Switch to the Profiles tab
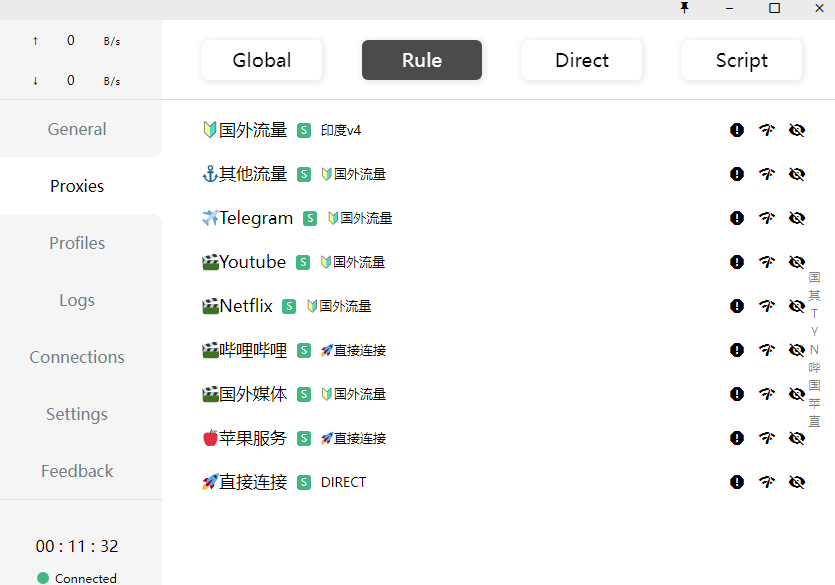The height and width of the screenshot is (585, 835). click(77, 243)
